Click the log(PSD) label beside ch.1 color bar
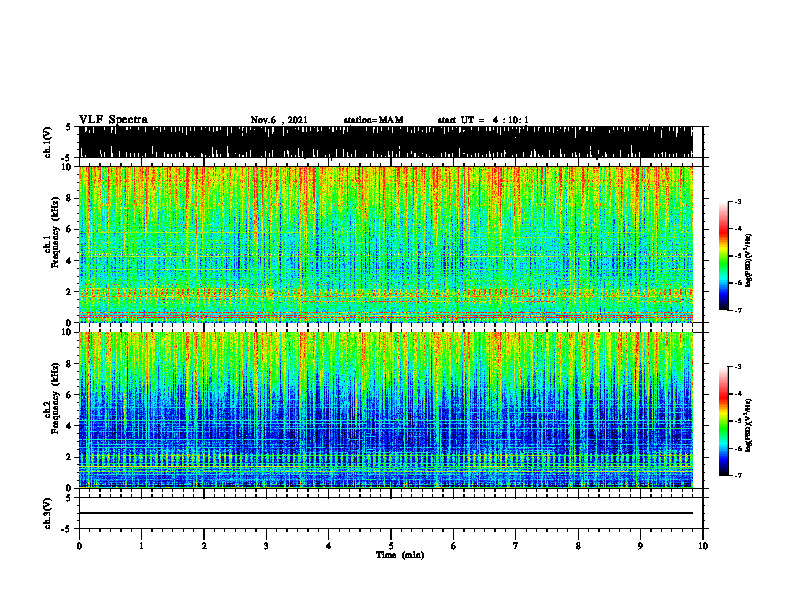Viewport: 792px width, 612px height. [x=749, y=261]
